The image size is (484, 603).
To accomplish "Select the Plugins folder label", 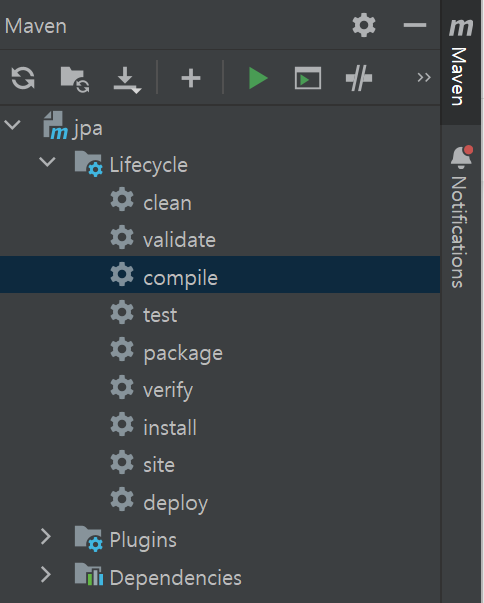I will click(x=143, y=540).
